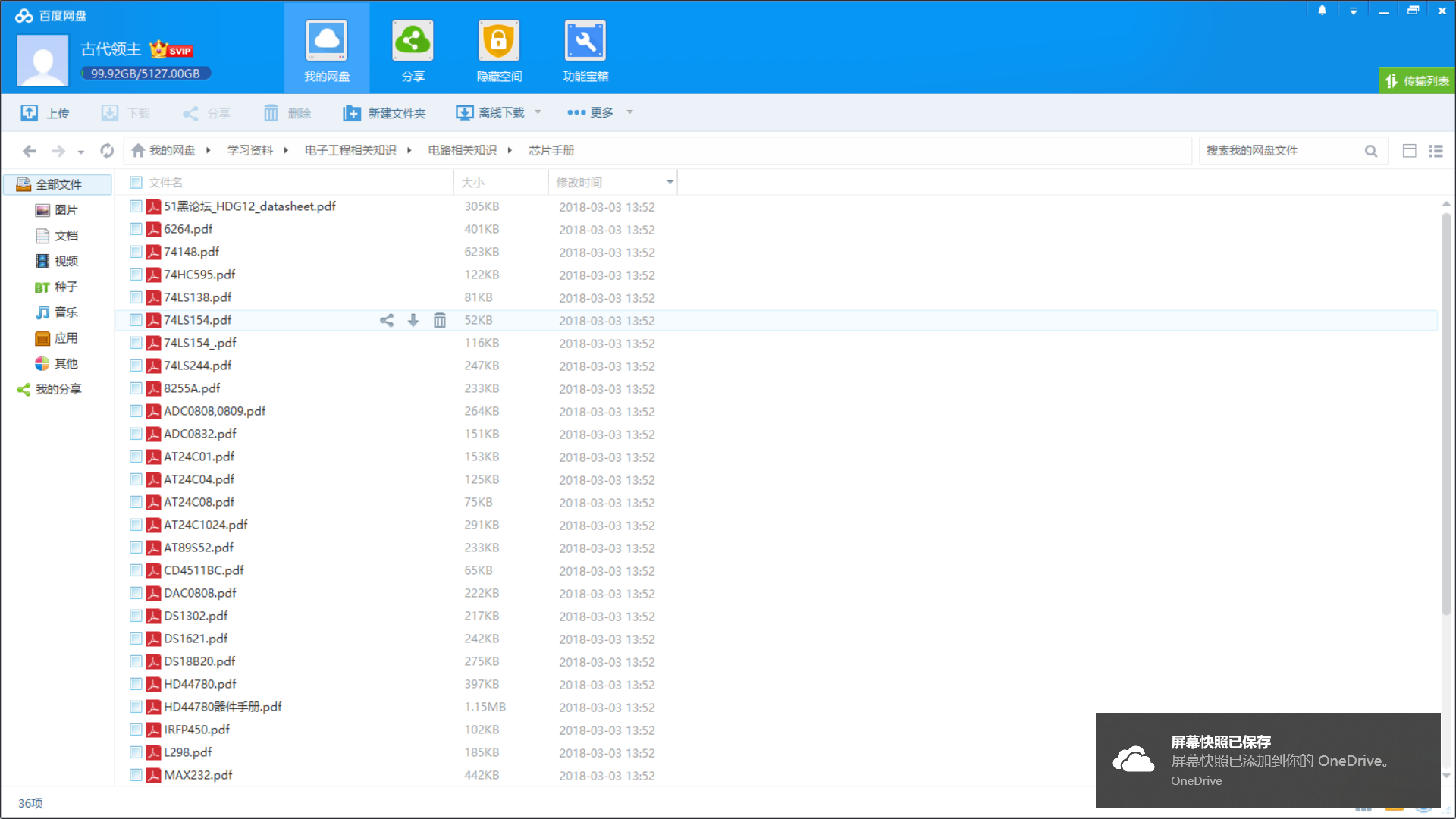Open the 传输列表 transfer list

[x=1417, y=80]
